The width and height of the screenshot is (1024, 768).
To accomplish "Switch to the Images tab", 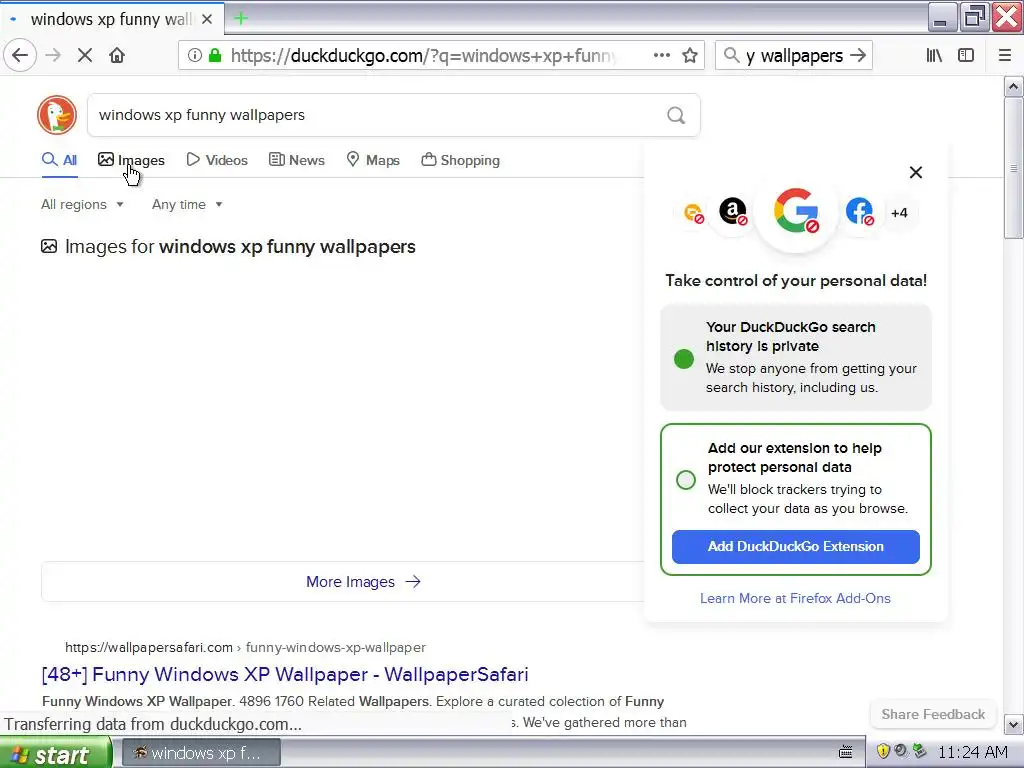I will click(x=131, y=160).
